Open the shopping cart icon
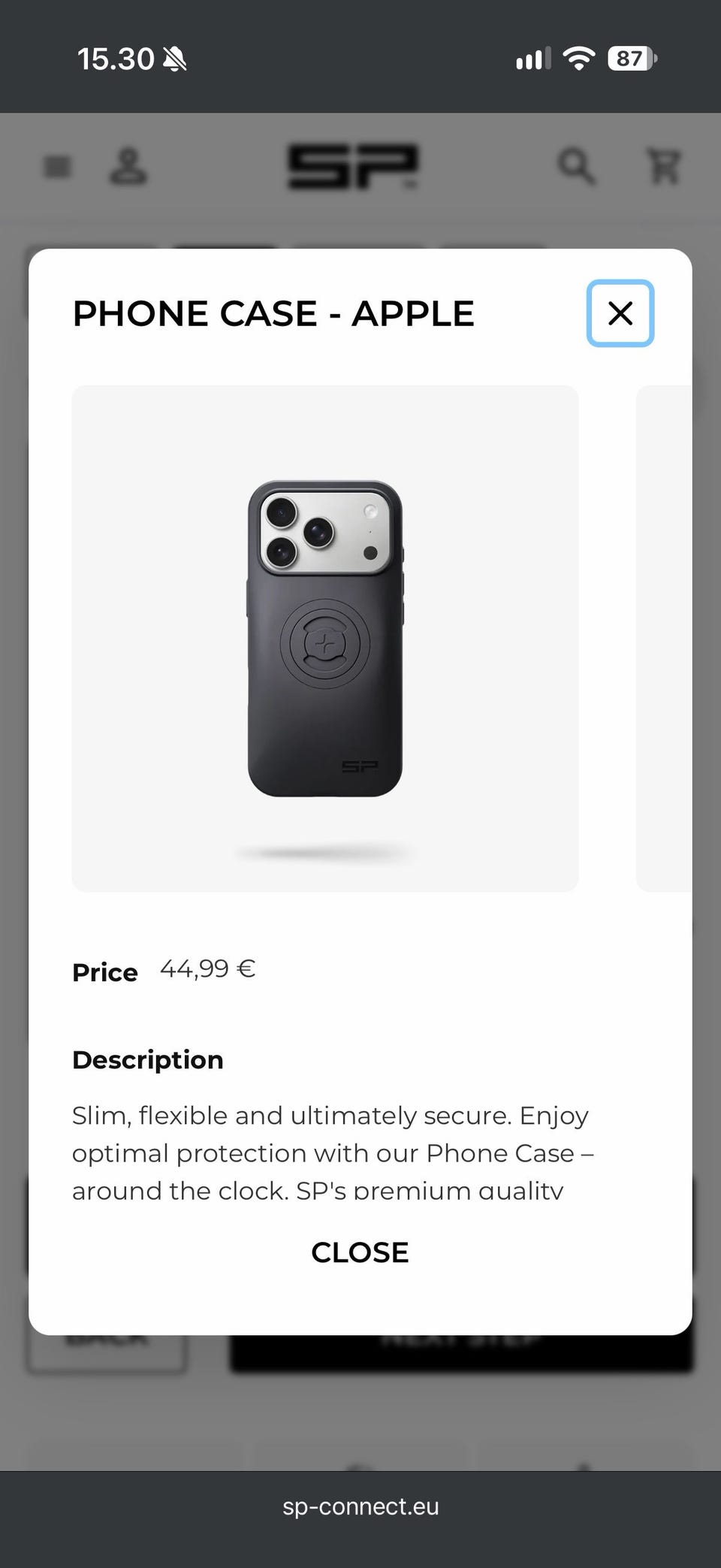 click(664, 166)
